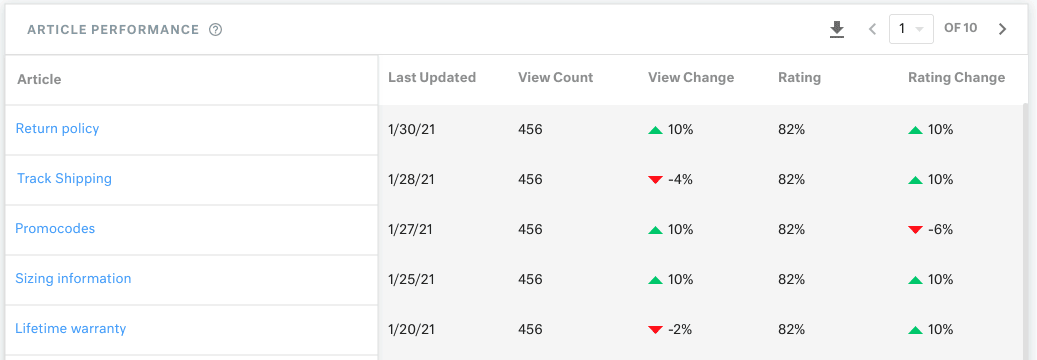The width and height of the screenshot is (1037, 360).
Task: Go to the previous page arrow
Action: (x=872, y=29)
